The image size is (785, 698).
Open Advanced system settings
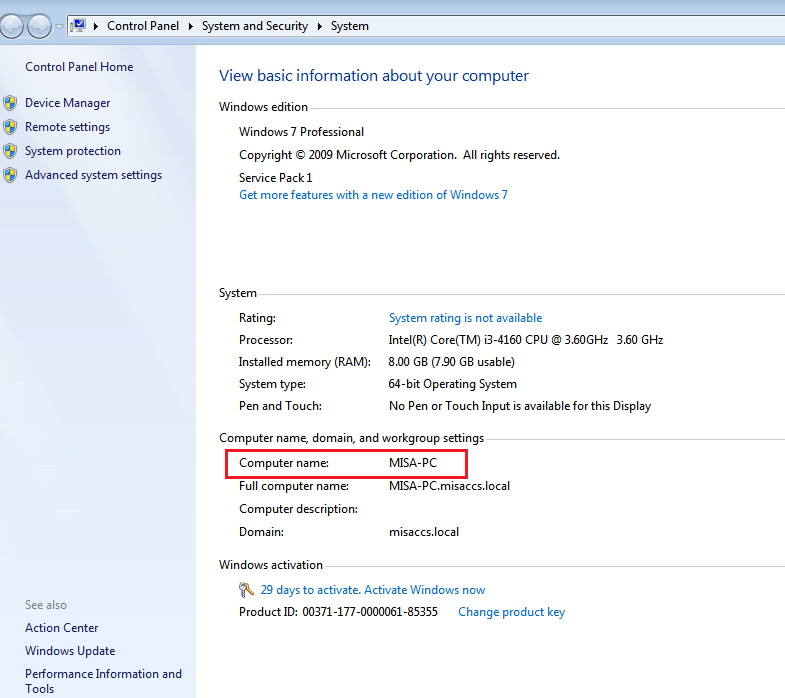tap(94, 175)
